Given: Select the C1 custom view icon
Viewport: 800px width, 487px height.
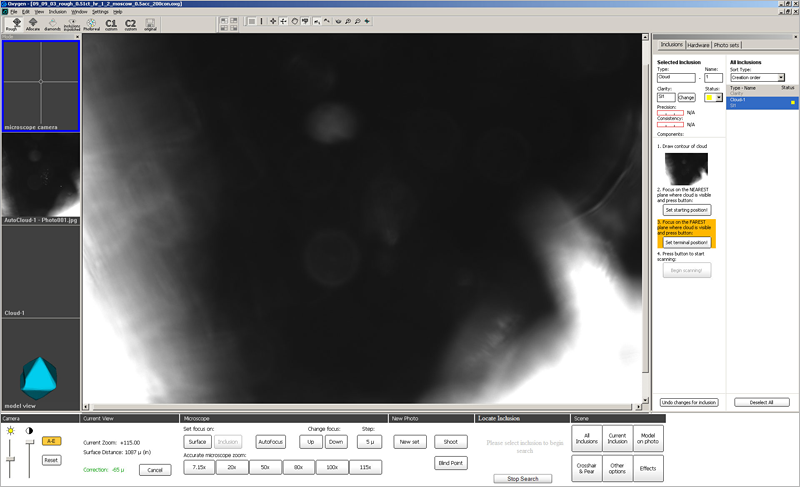Looking at the screenshot, I should (x=111, y=25).
